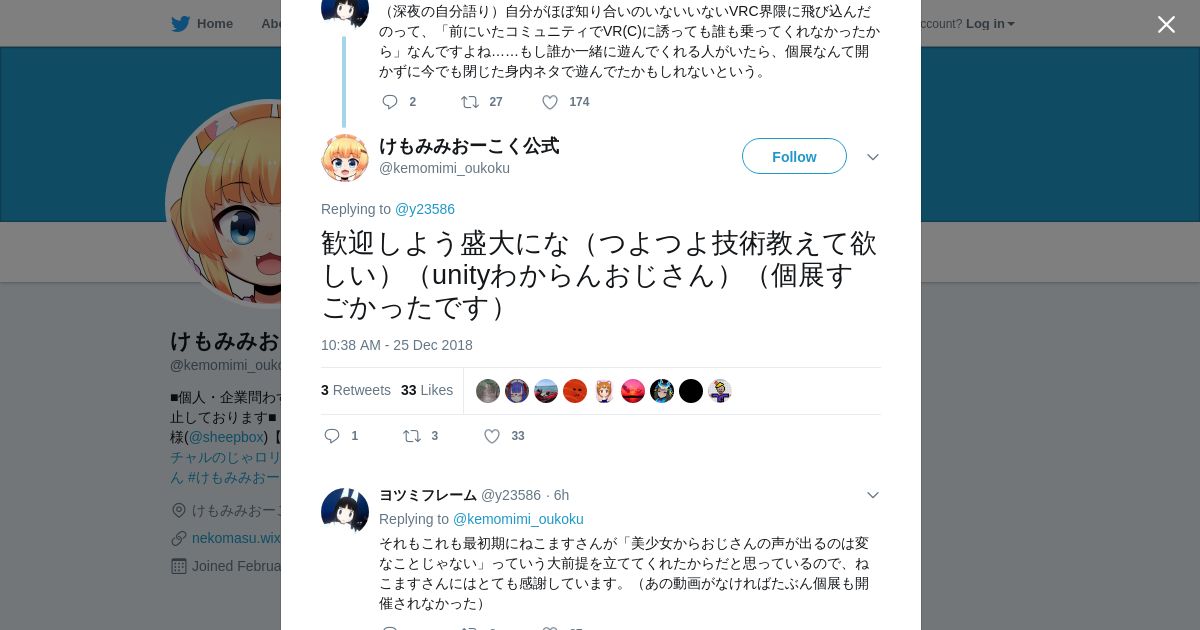This screenshot has width=1200, height=630.
Task: Like the main tweet with 33 likes
Action: tap(492, 436)
